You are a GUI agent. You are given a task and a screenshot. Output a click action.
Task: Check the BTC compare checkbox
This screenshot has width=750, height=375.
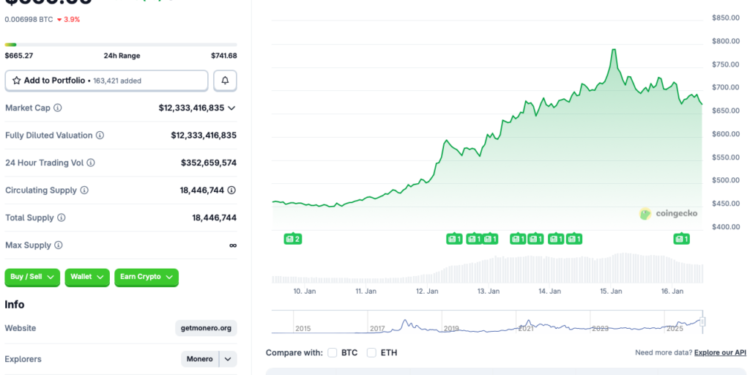tap(332, 353)
